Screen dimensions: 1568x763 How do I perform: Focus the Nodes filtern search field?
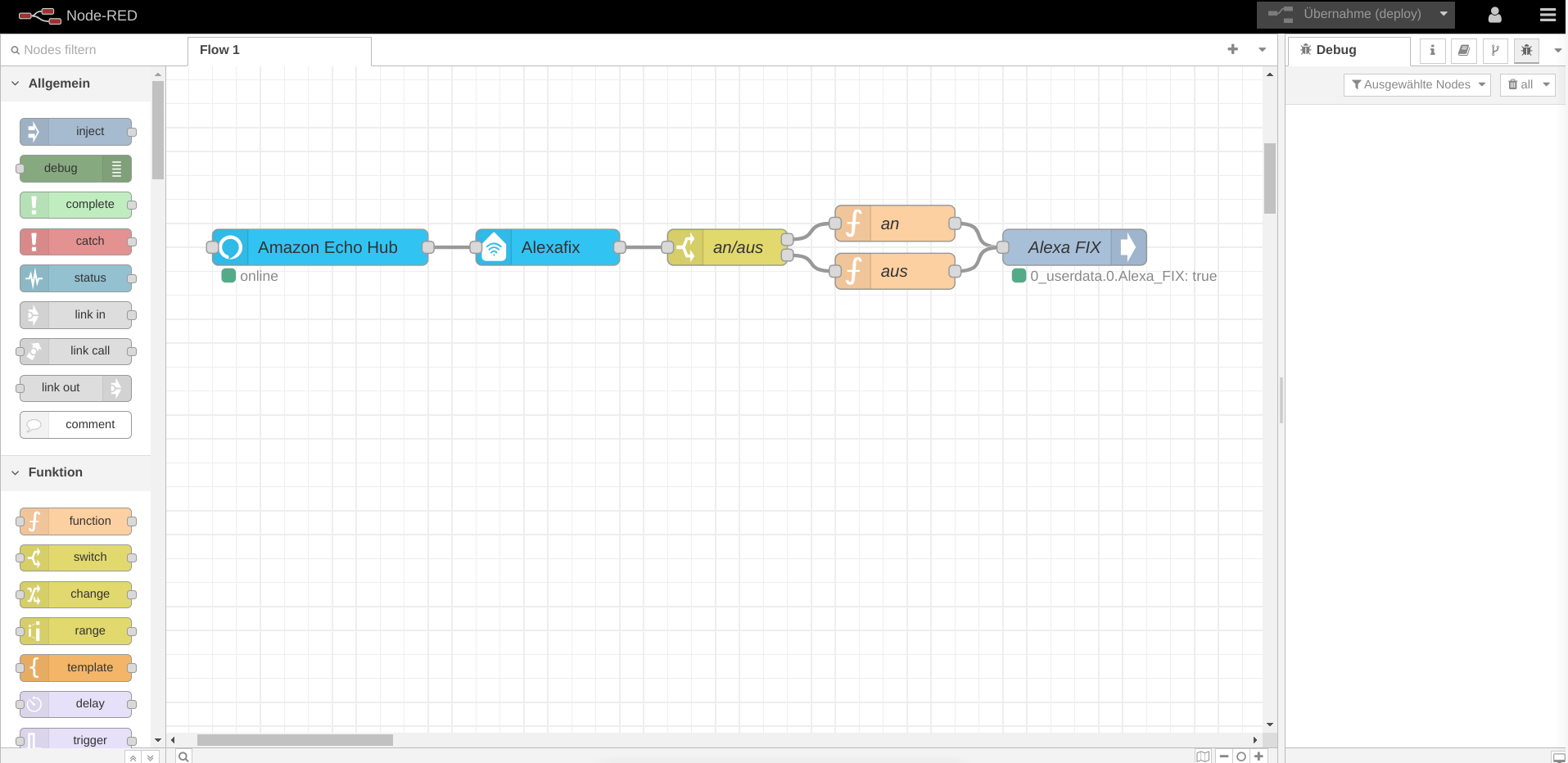(x=93, y=50)
